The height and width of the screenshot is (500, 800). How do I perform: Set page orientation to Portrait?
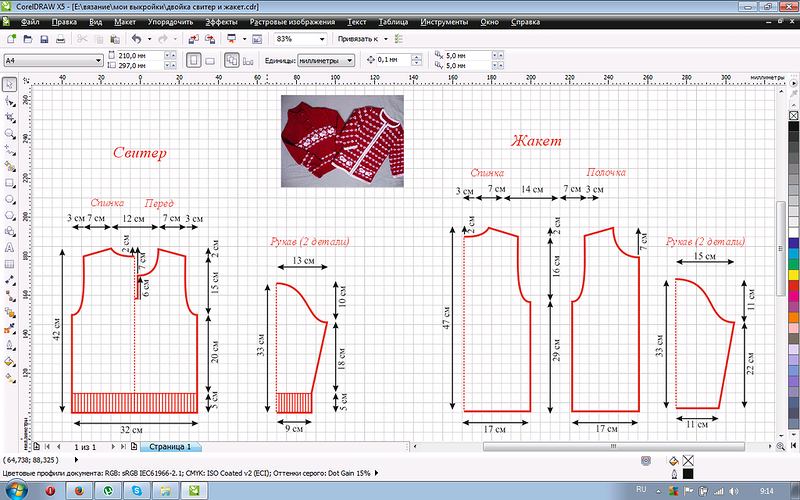coord(193,61)
